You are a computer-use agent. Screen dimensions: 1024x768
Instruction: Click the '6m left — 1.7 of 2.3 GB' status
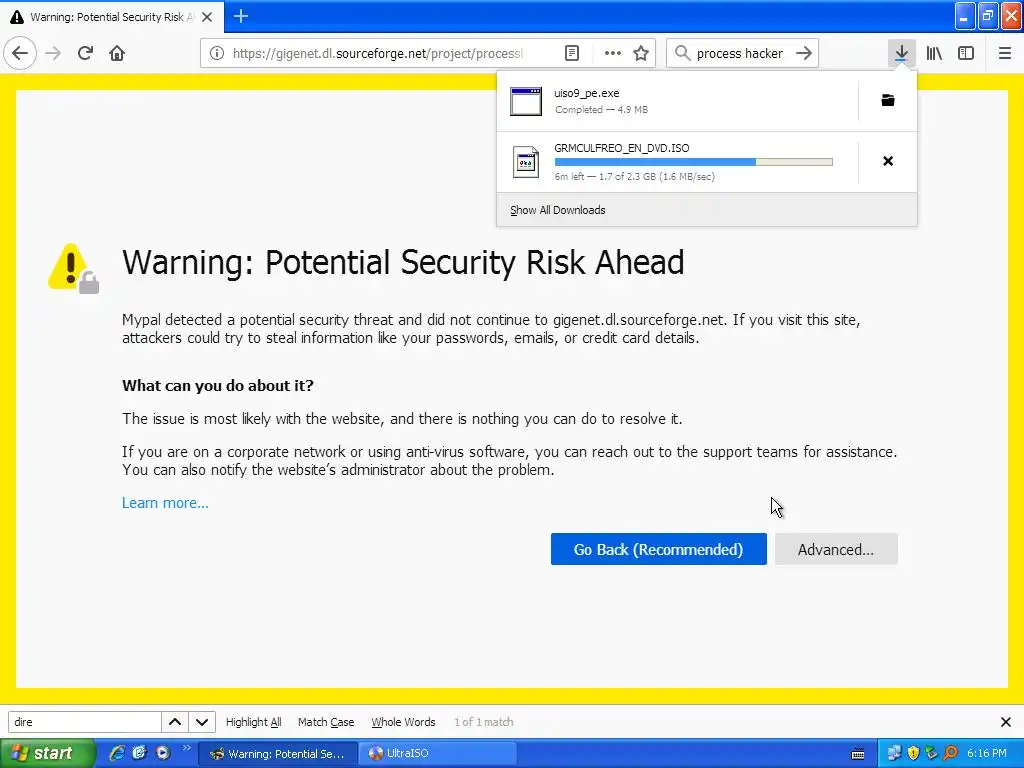(634, 176)
